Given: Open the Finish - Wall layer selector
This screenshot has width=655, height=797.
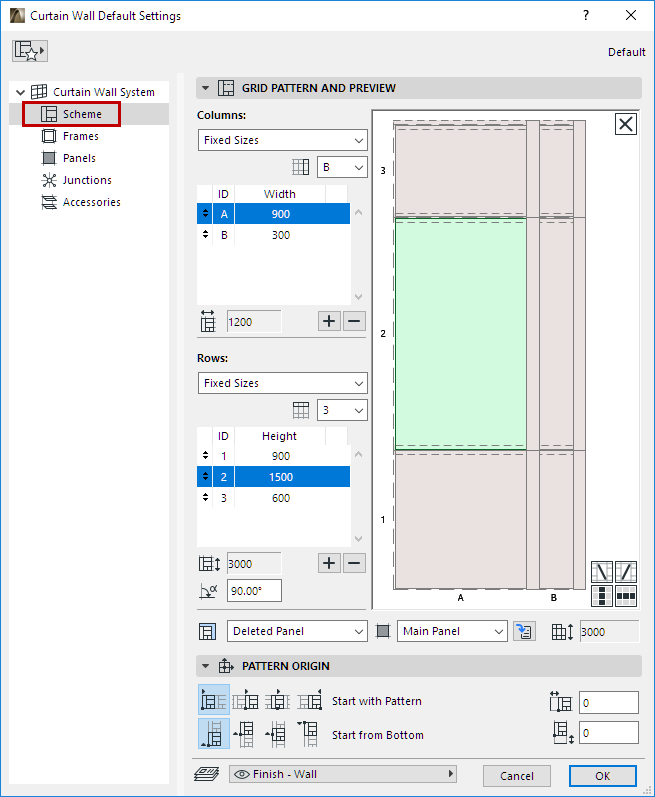Looking at the screenshot, I should pos(343,774).
